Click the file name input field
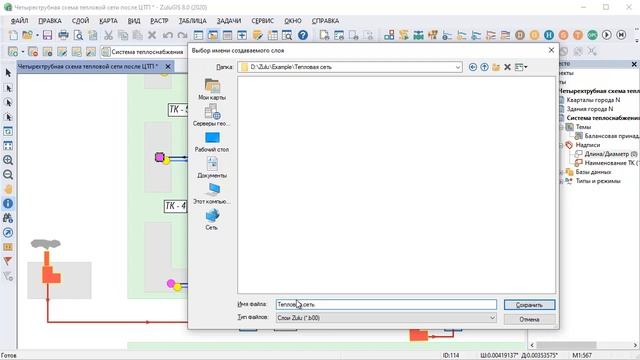Viewport: 640px width, 360px height. [x=386, y=304]
